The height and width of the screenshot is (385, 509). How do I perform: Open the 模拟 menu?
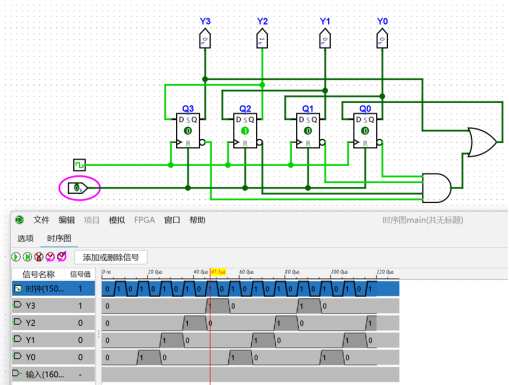coord(117,220)
